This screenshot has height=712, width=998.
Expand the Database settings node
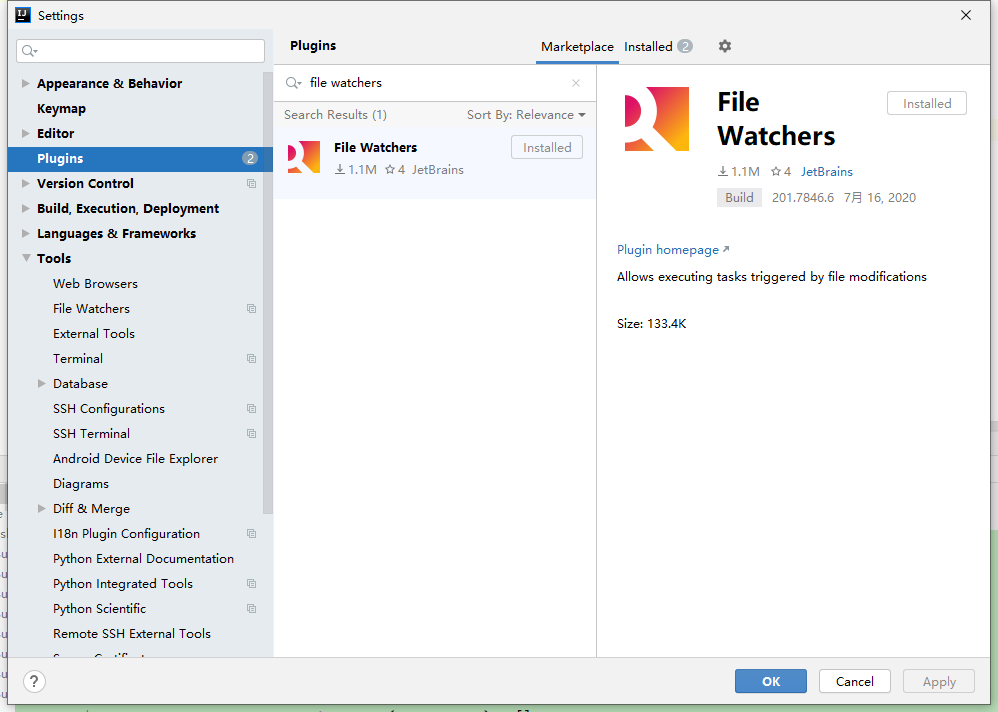click(41, 384)
